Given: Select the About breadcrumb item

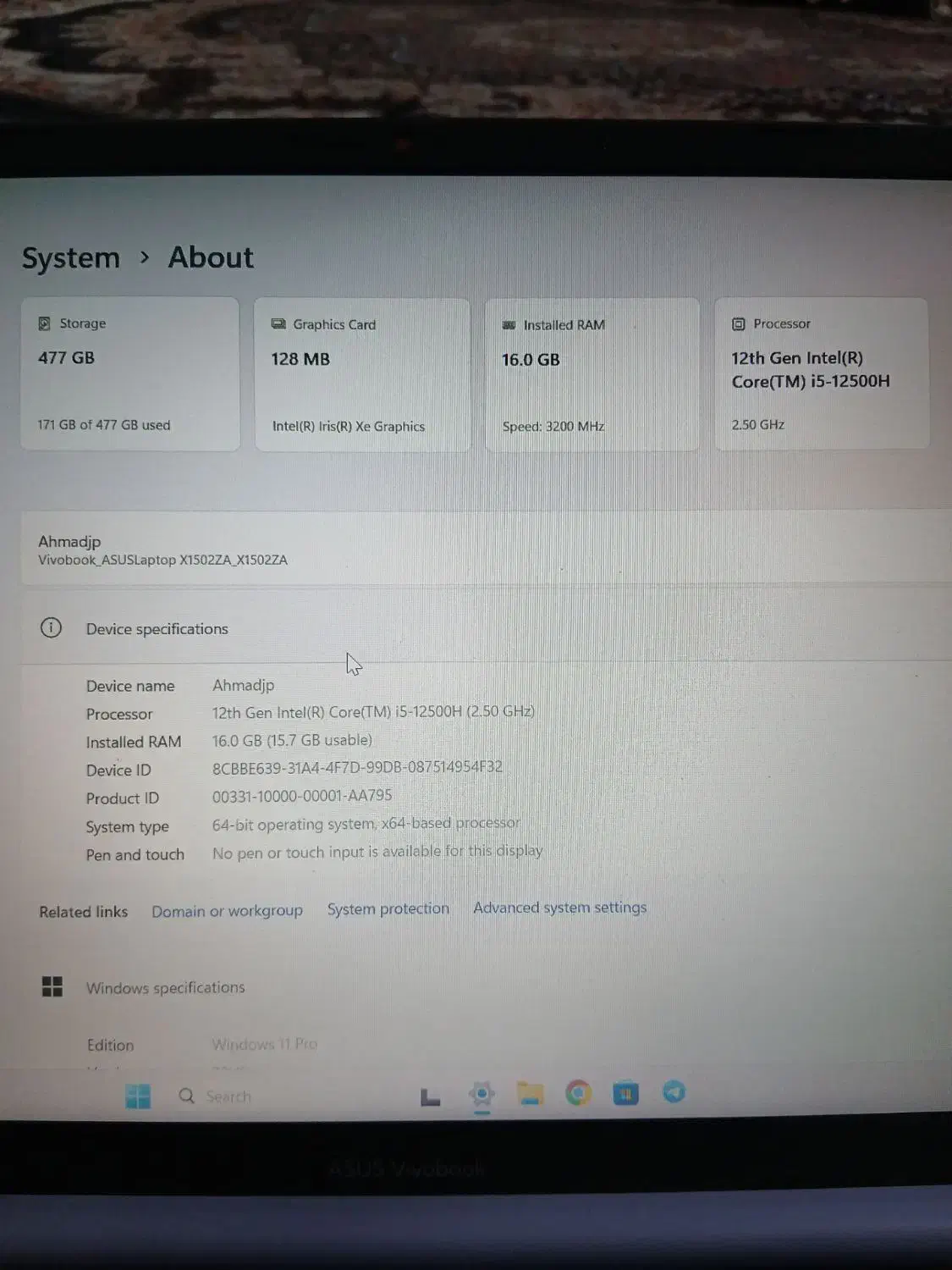Looking at the screenshot, I should tap(210, 257).
